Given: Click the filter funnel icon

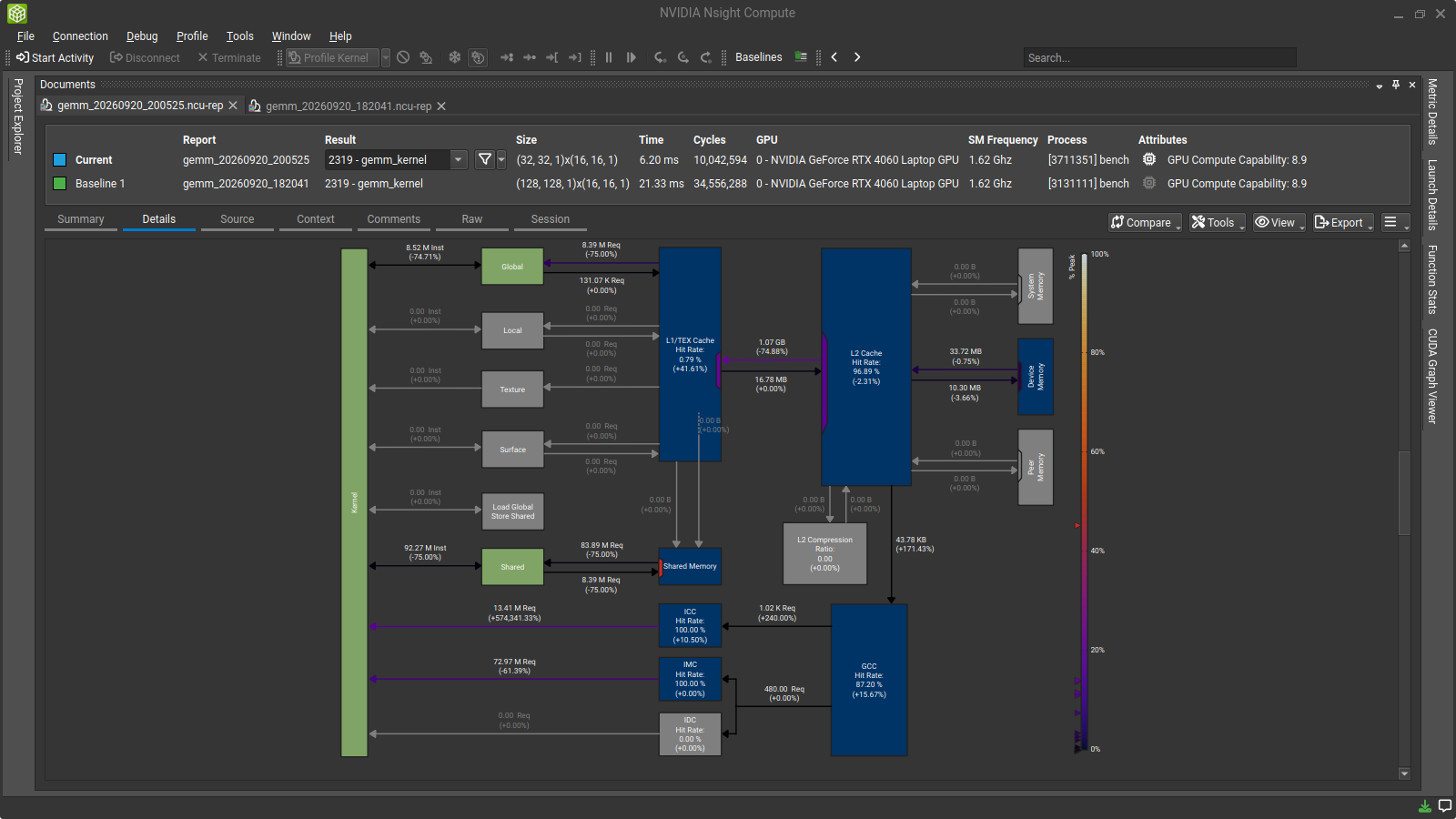Looking at the screenshot, I should [485, 160].
